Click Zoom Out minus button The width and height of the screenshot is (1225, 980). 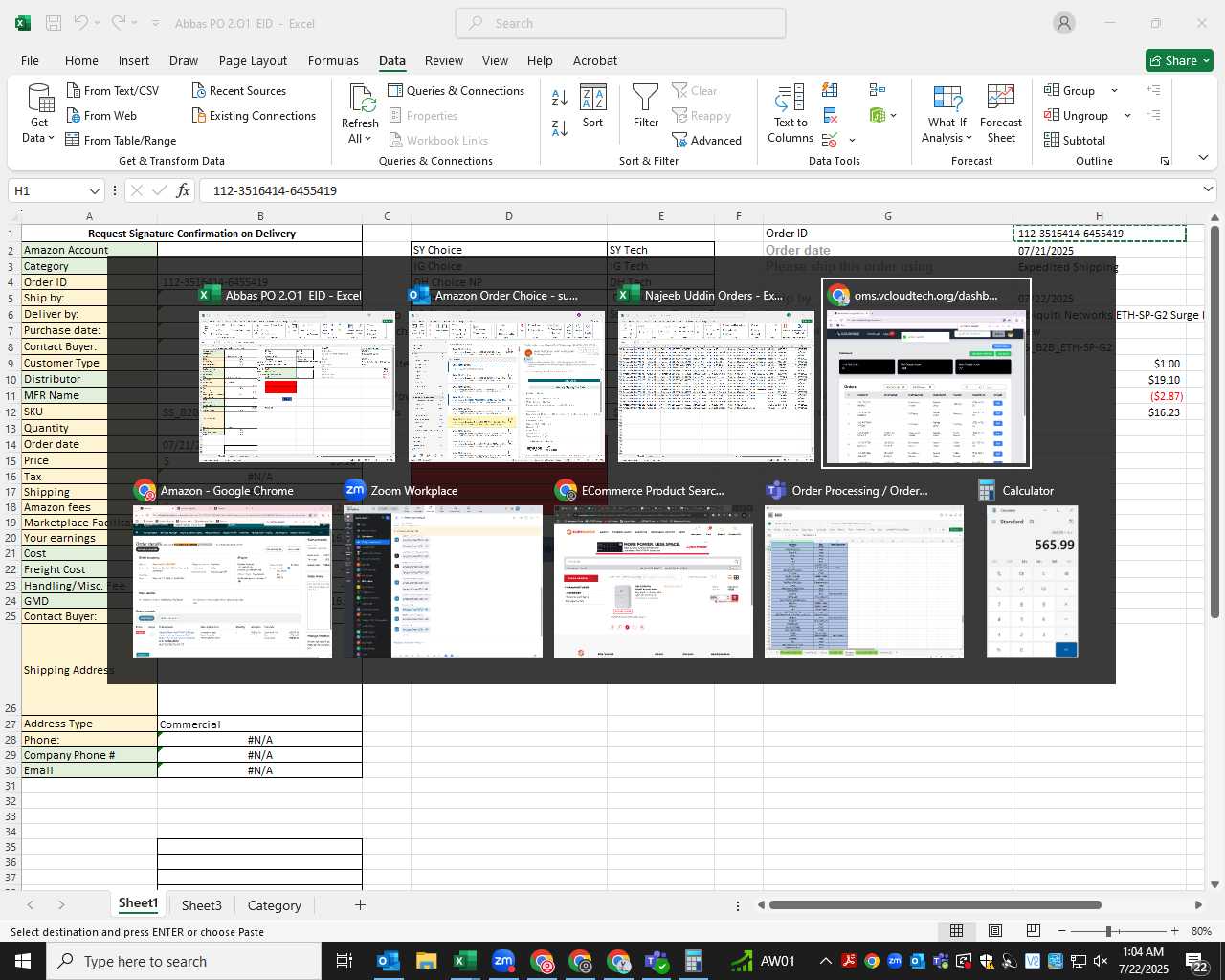(x=1062, y=931)
